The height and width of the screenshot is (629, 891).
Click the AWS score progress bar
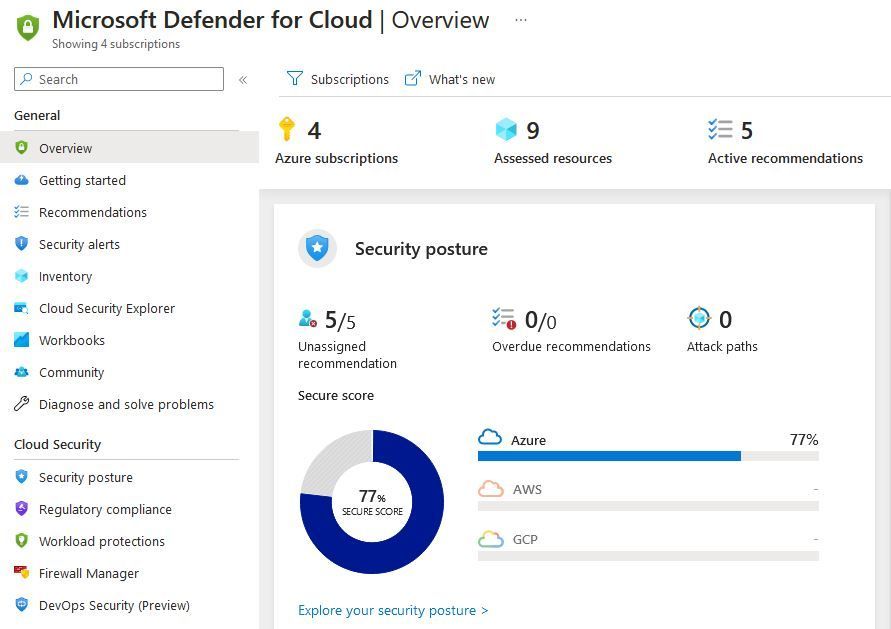[648, 506]
